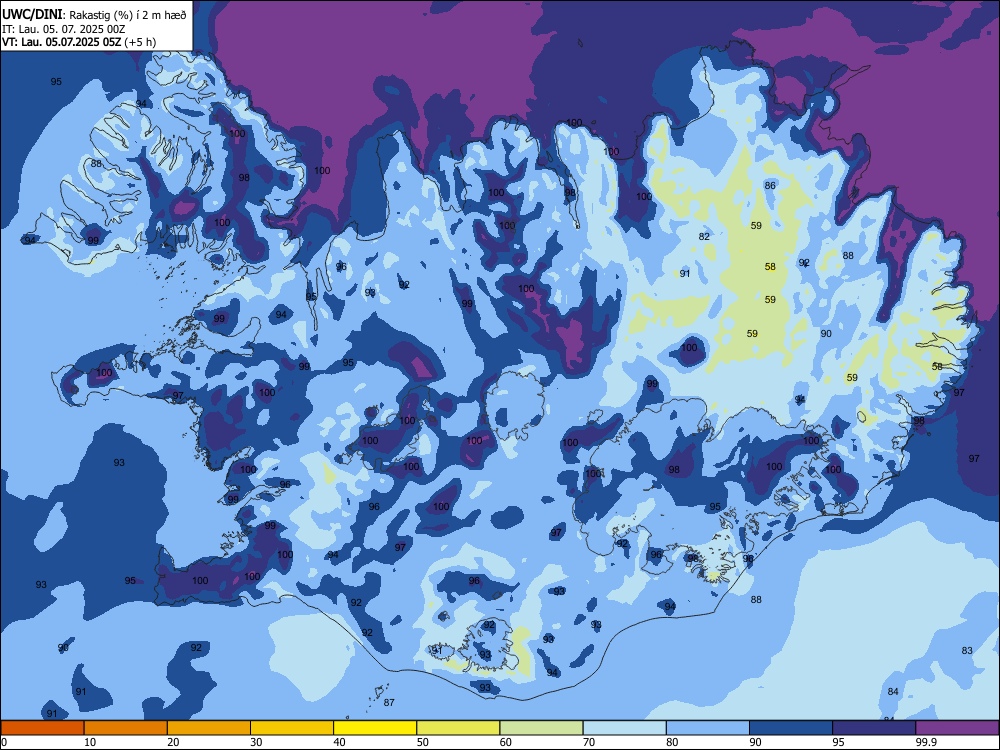The image size is (1000, 750).
Task: Click the title text 'UWC/DINI: Rakastig (%) í 2 m hæð'
Action: 94,15
